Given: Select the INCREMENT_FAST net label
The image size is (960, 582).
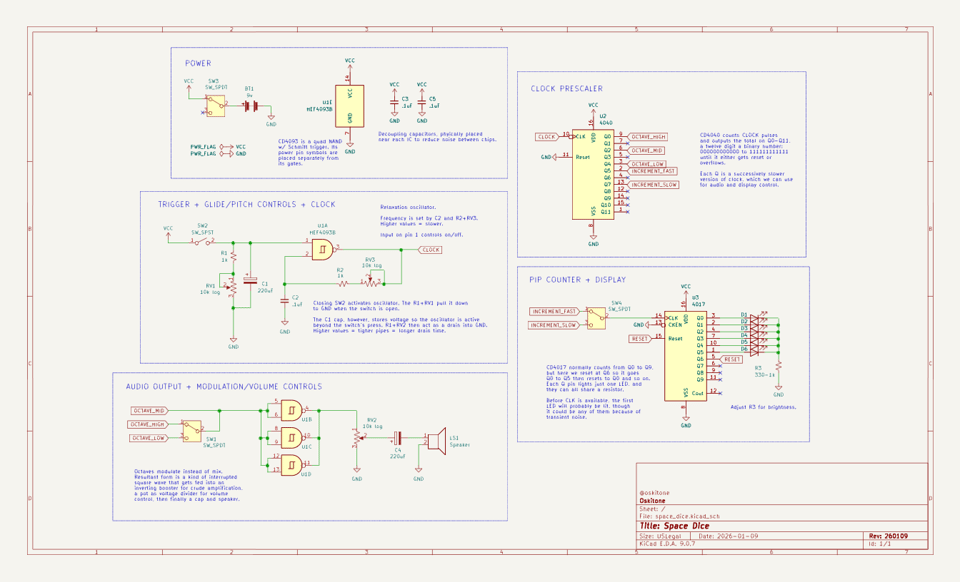Looking at the screenshot, I should pyautogui.click(x=554, y=311).
